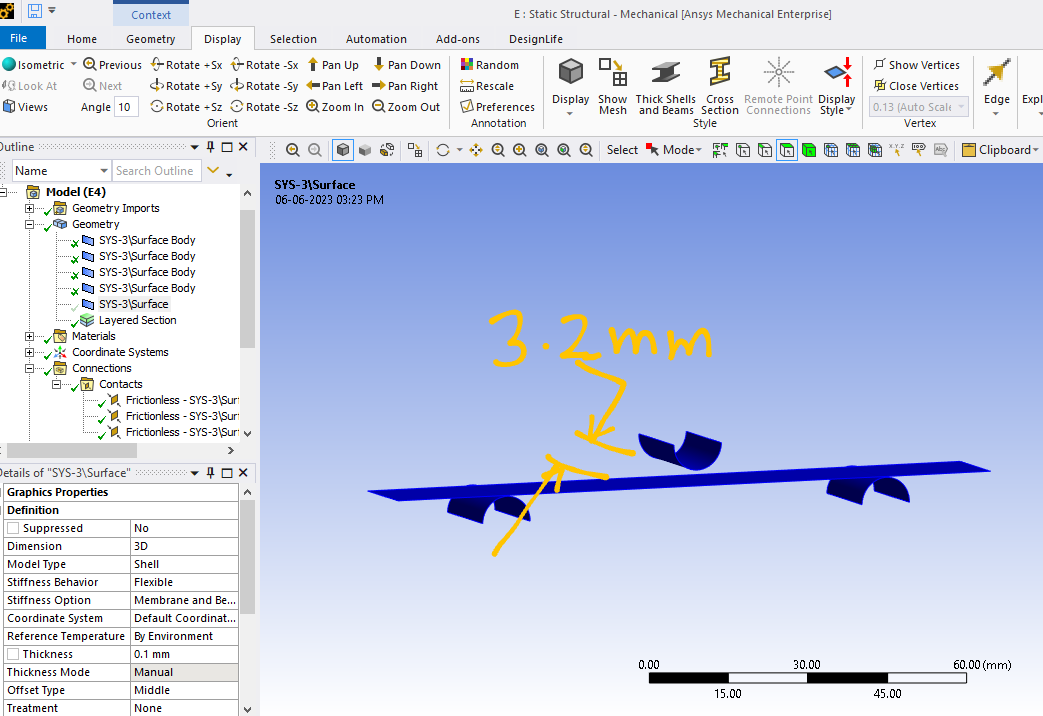Toggle the Suppressed checkbox
The width and height of the screenshot is (1043, 716).
(13, 528)
